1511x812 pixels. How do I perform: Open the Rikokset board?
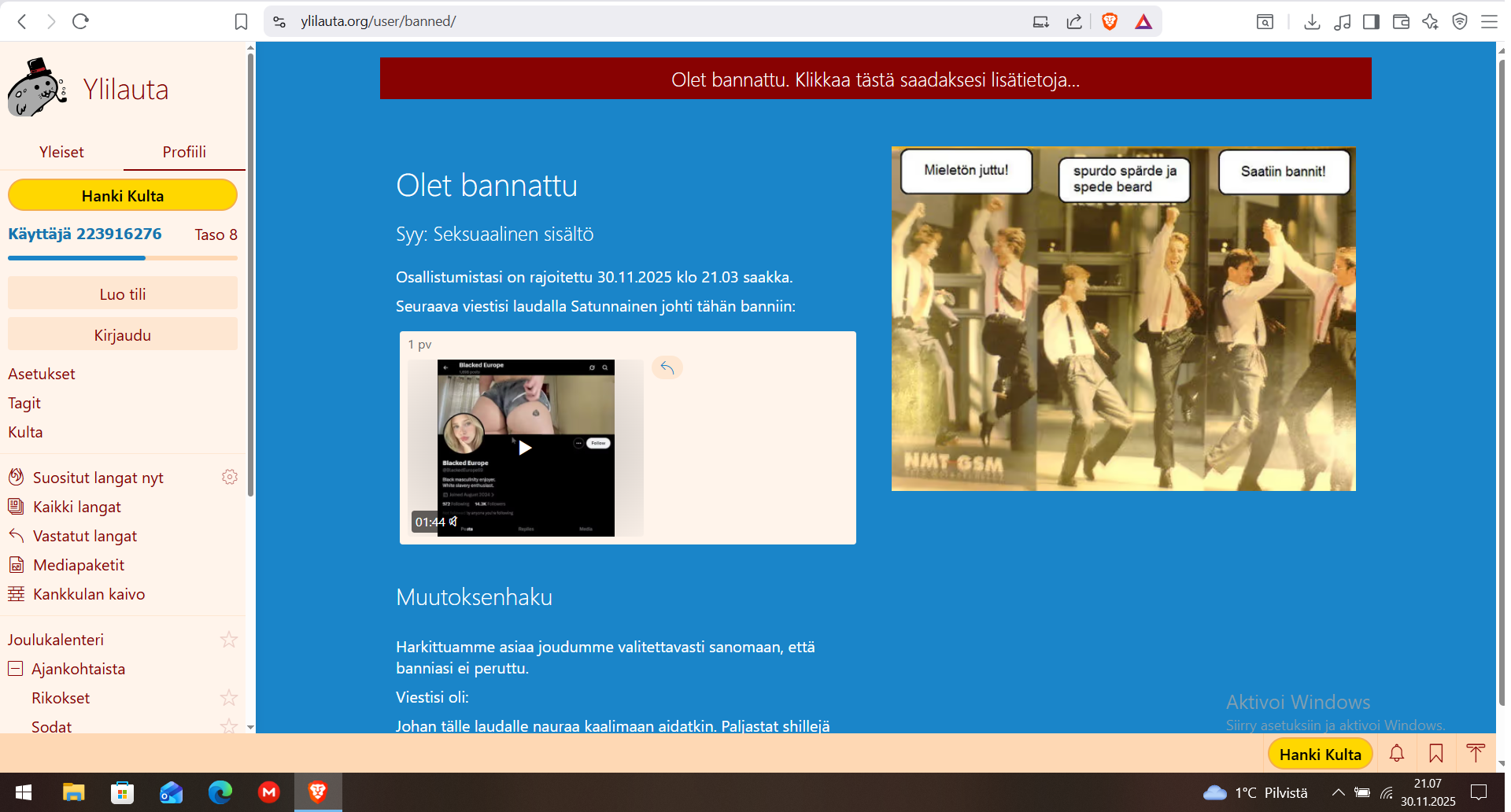pos(61,698)
